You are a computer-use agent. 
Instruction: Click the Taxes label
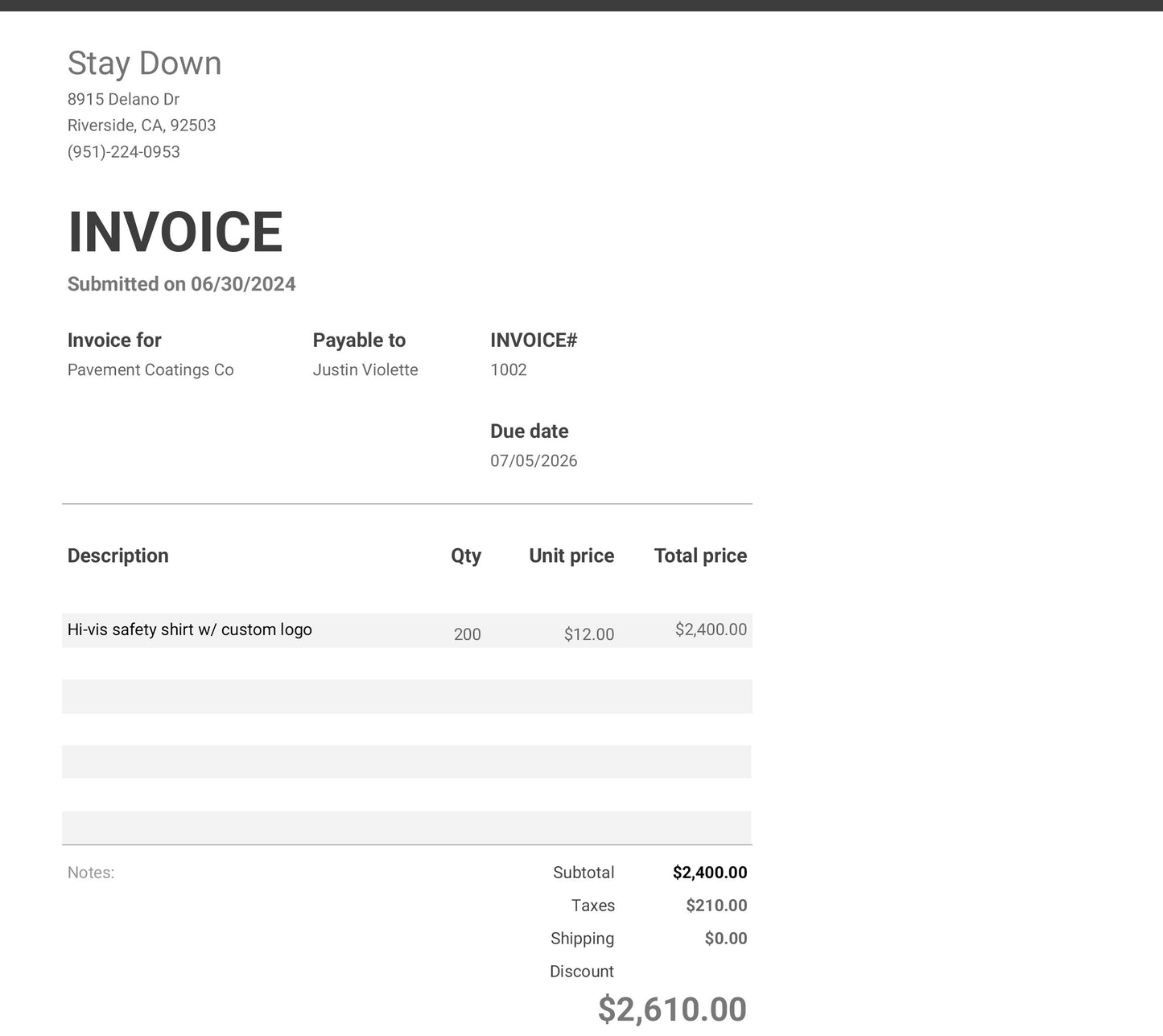[593, 906]
